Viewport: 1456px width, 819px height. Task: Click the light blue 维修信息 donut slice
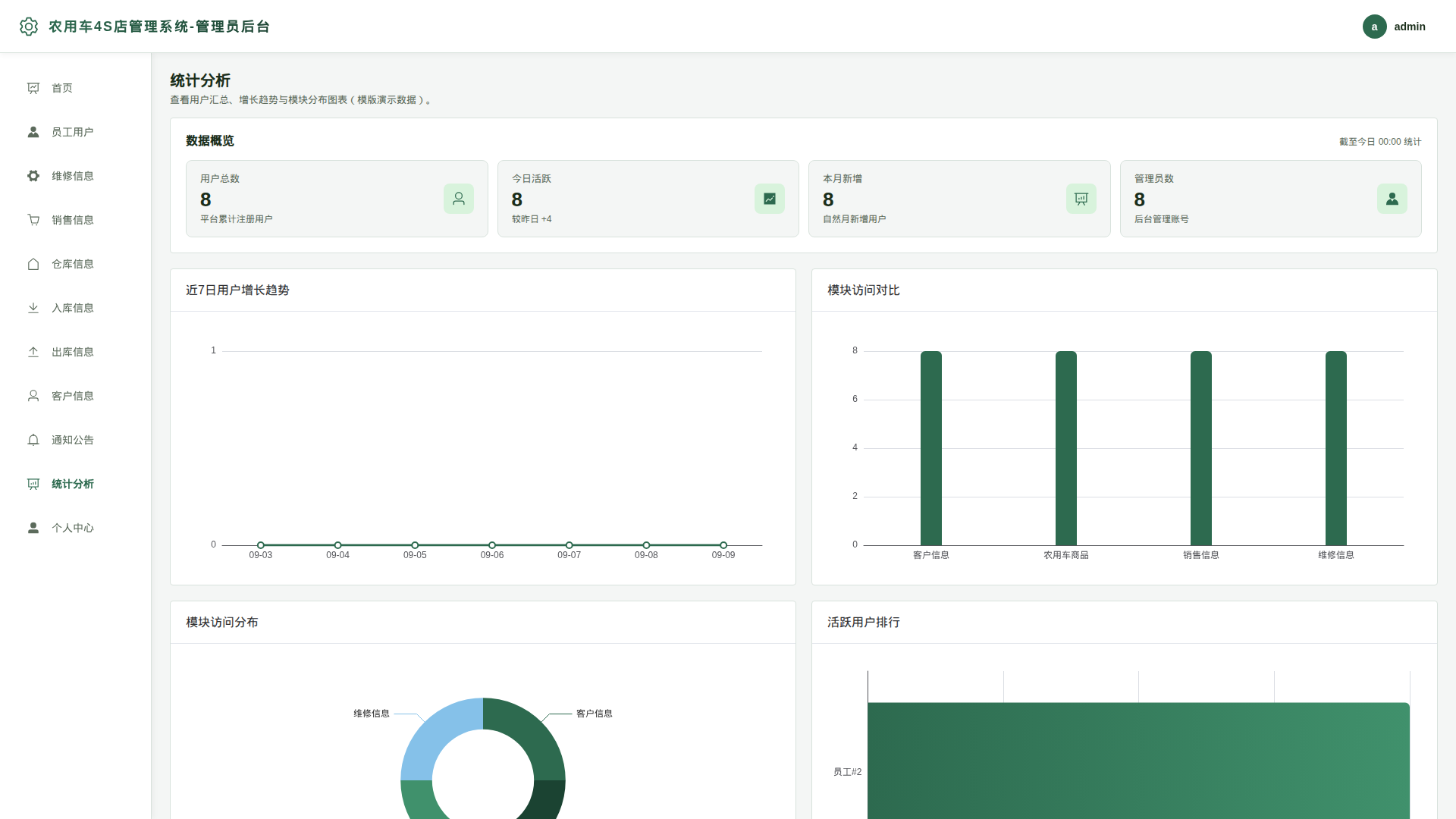tap(436, 733)
